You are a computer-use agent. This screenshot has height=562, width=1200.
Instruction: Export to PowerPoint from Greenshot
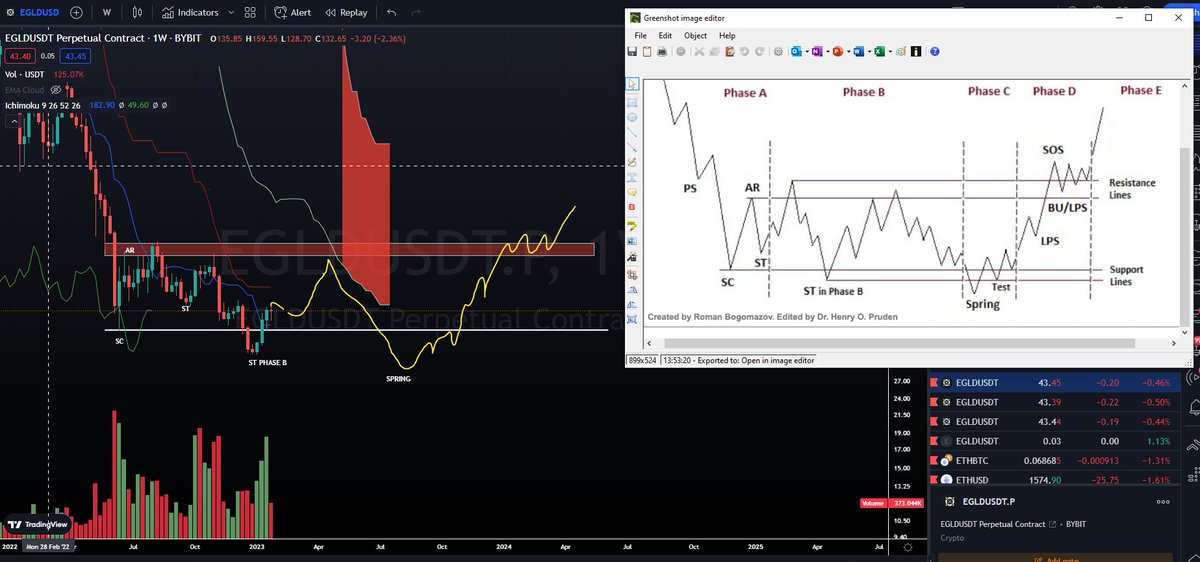click(837, 51)
